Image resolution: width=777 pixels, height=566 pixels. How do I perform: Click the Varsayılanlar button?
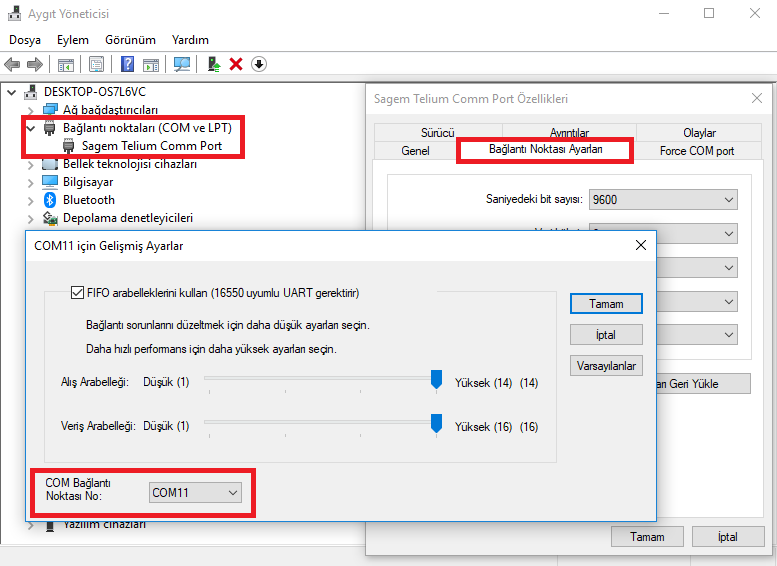pyautogui.click(x=605, y=366)
